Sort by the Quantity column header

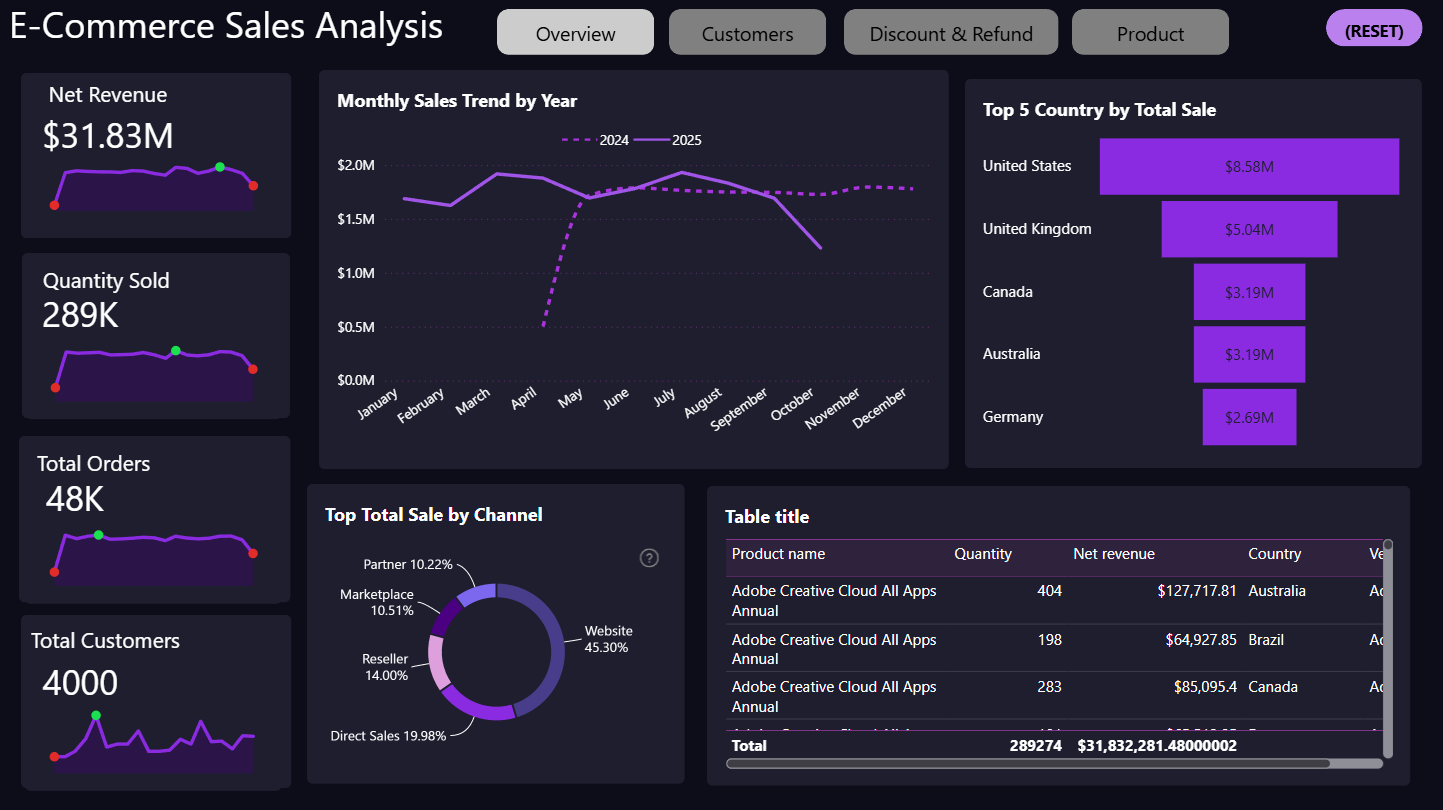coord(983,554)
